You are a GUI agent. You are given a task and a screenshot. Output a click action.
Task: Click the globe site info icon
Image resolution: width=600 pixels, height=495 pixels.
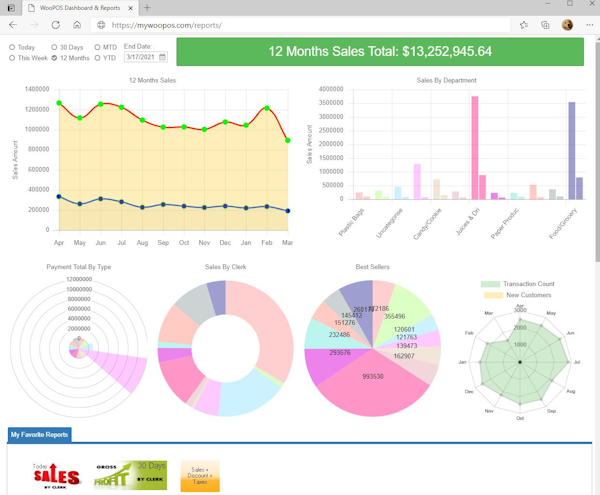pos(101,25)
